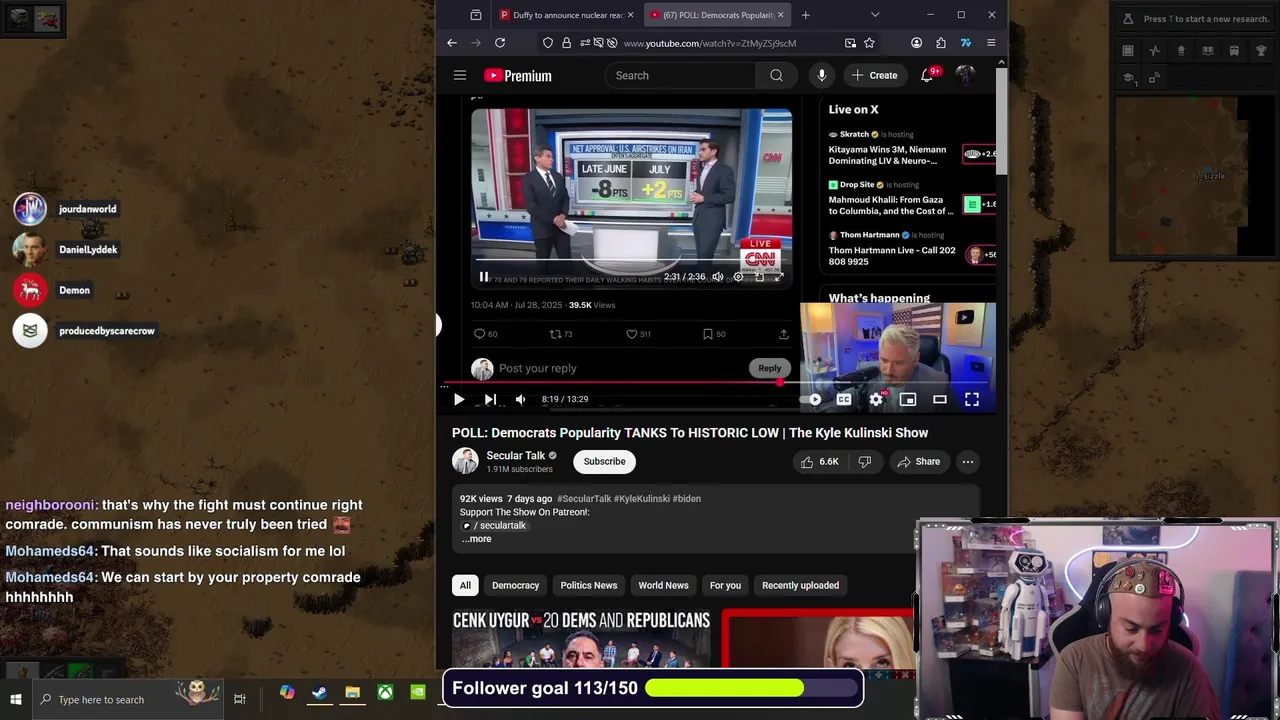The width and height of the screenshot is (1280, 720).
Task: Play the paused YouTube video
Action: (459, 399)
